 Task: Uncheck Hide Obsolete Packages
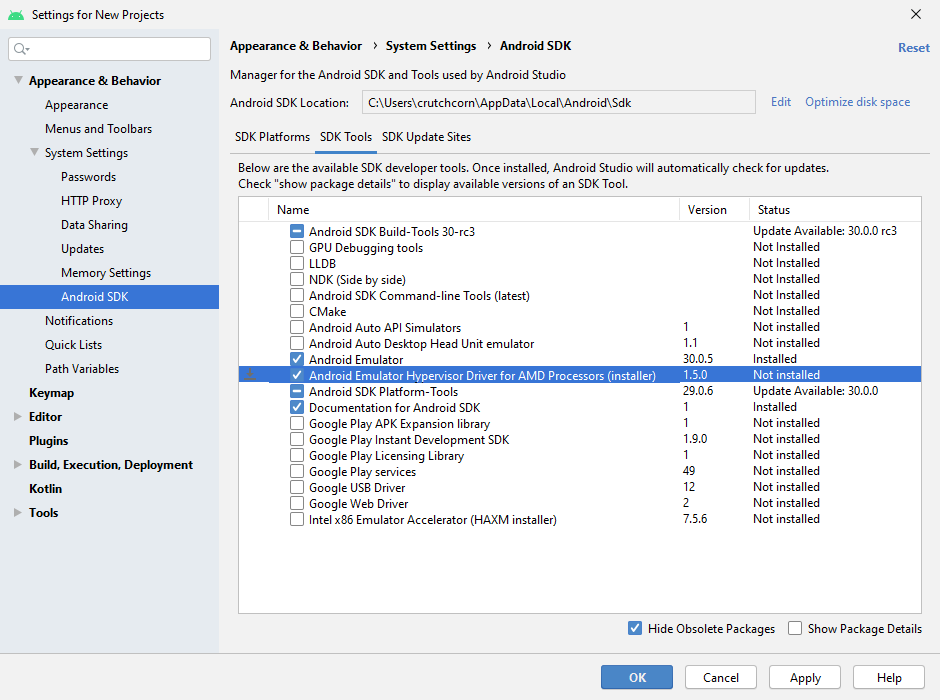point(635,628)
